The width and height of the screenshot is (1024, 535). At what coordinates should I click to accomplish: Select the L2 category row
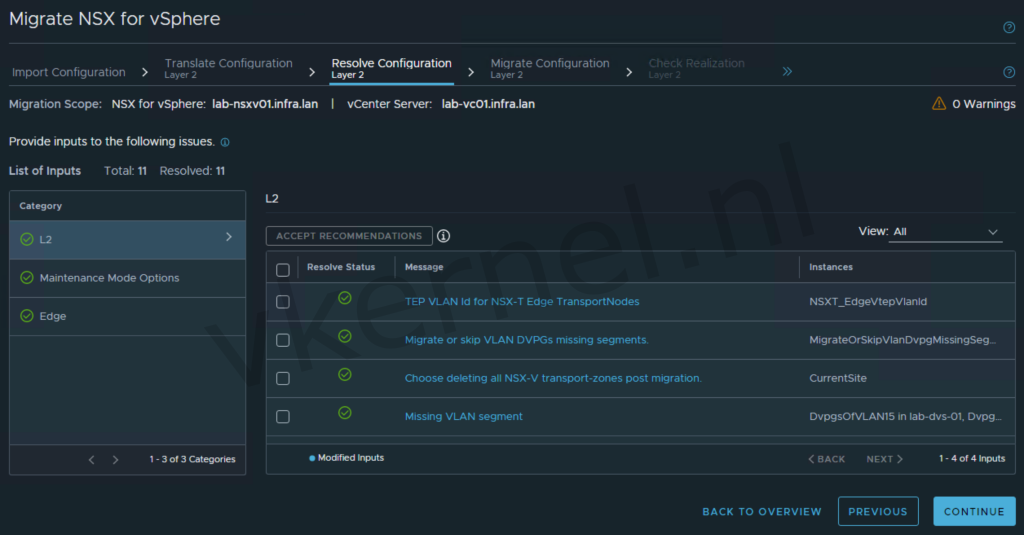(x=127, y=240)
